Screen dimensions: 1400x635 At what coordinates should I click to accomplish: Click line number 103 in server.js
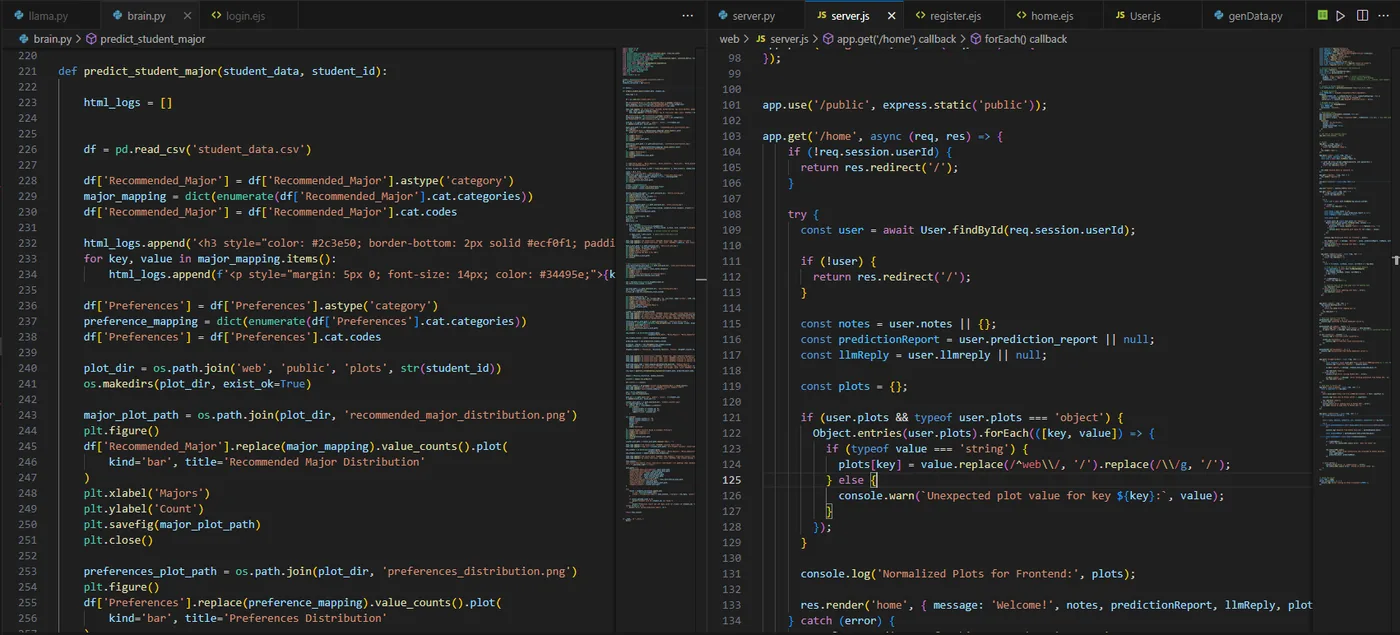pos(731,136)
